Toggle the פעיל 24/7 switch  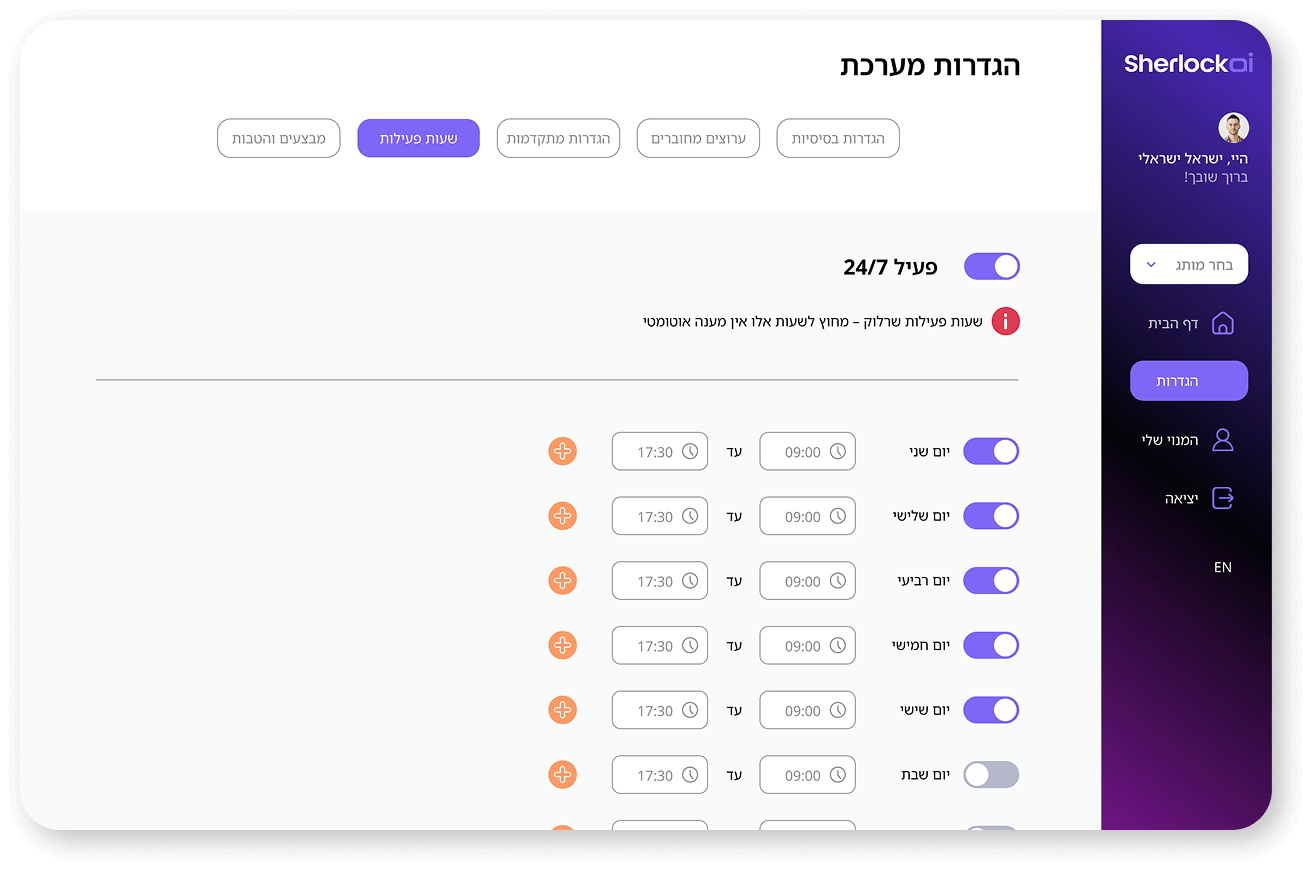(x=991, y=266)
